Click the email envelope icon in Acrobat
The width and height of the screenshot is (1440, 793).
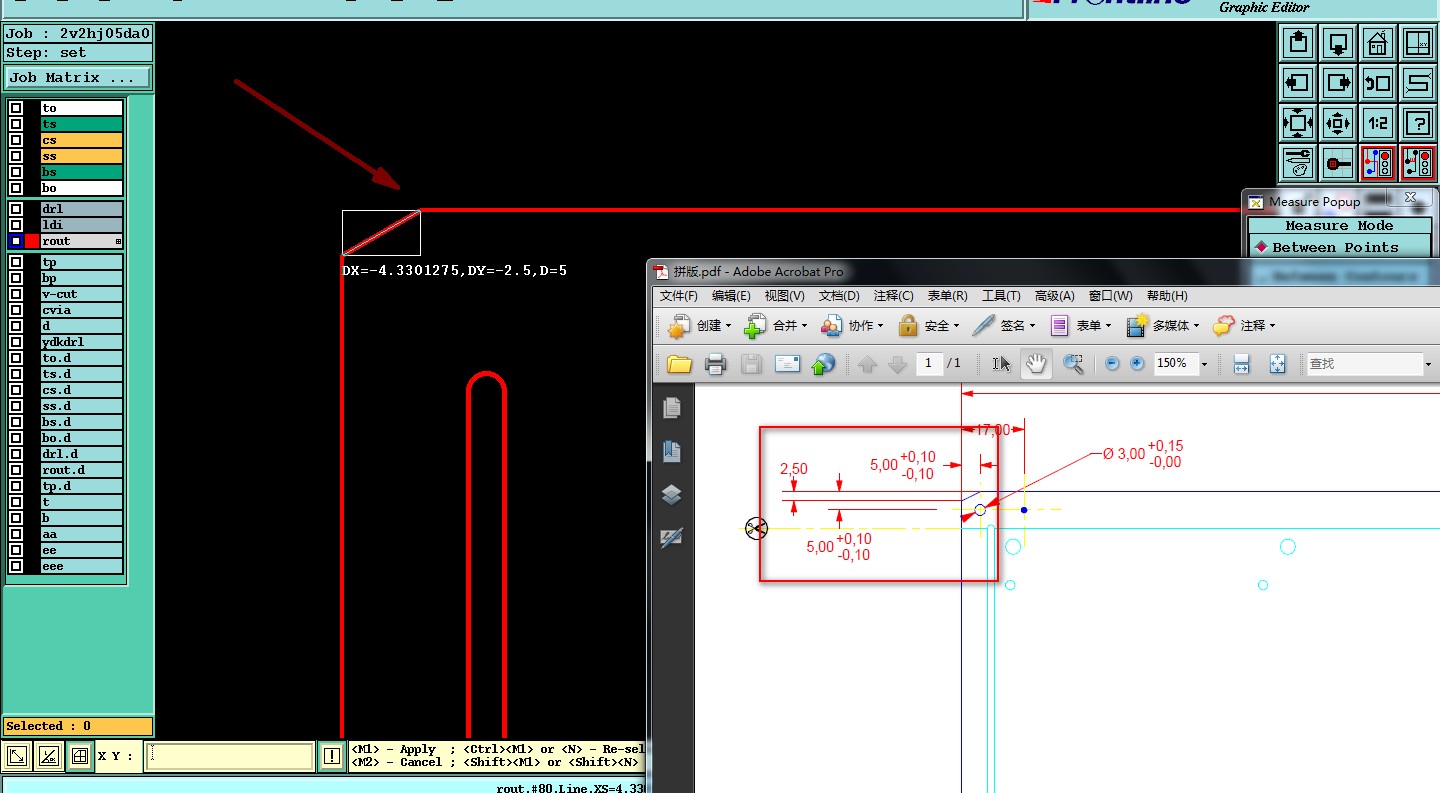pyautogui.click(x=788, y=364)
